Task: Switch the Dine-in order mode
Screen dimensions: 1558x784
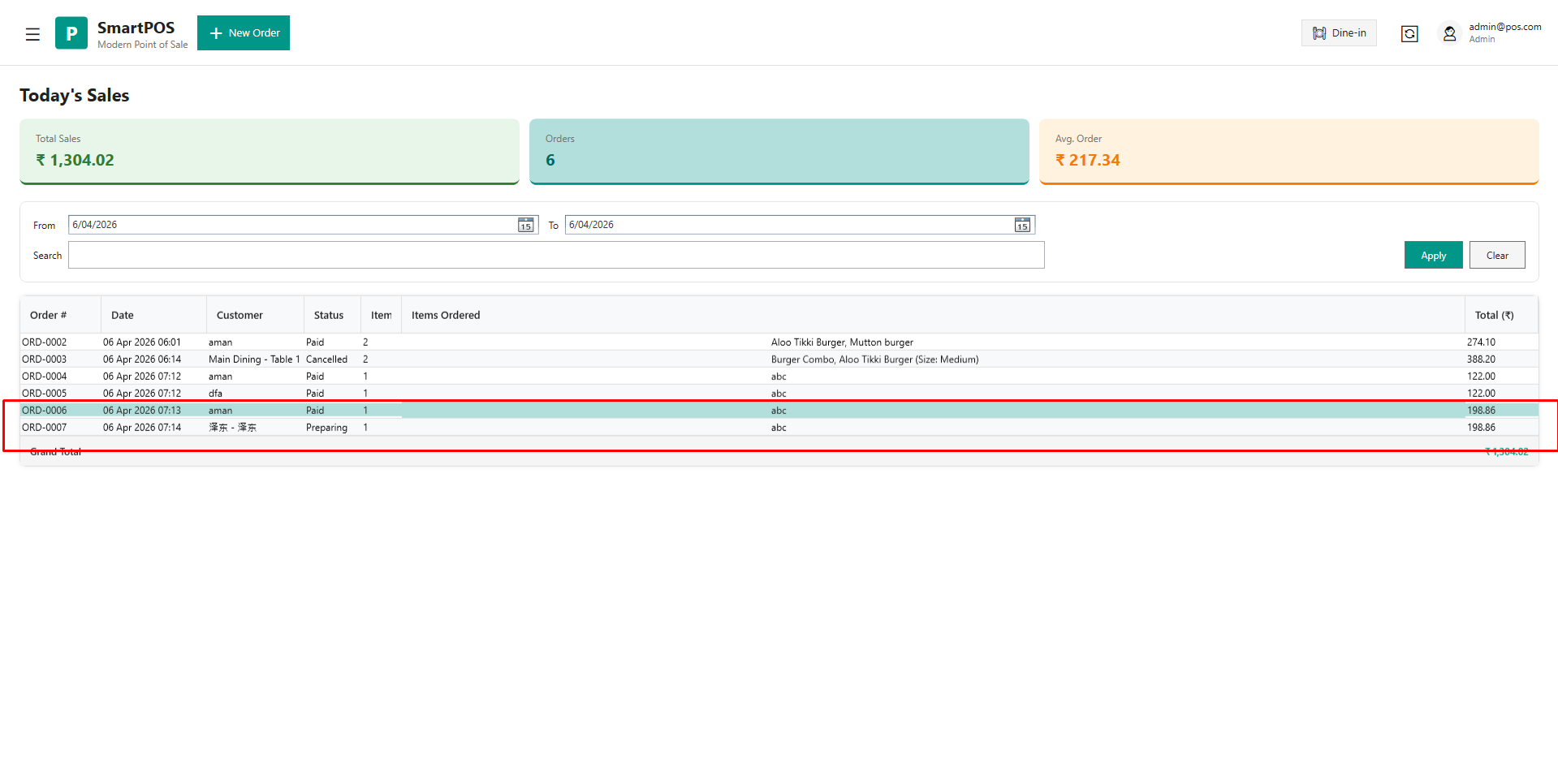Action: [1339, 33]
